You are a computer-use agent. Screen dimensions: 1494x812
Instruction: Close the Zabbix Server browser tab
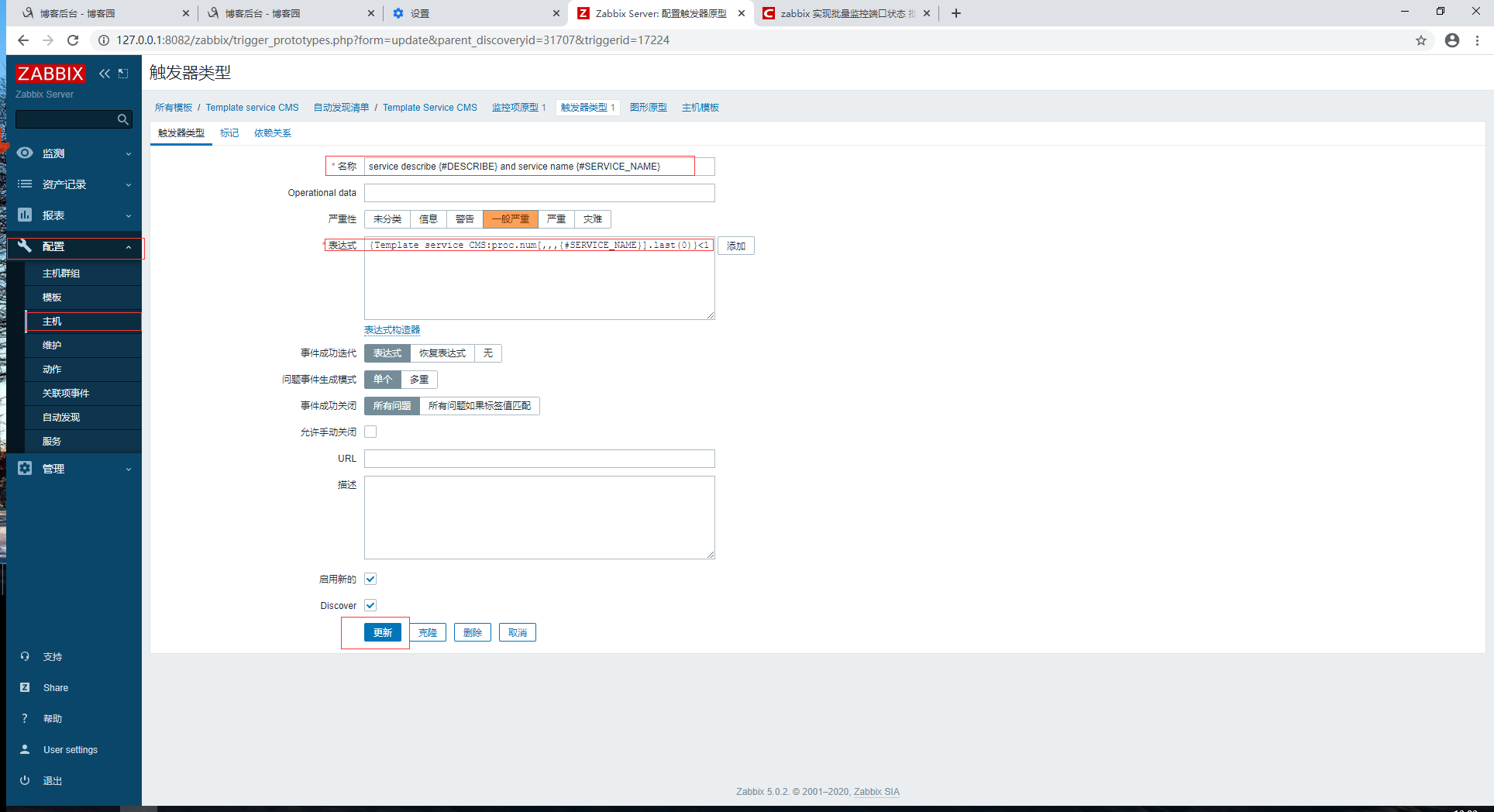coord(742,13)
